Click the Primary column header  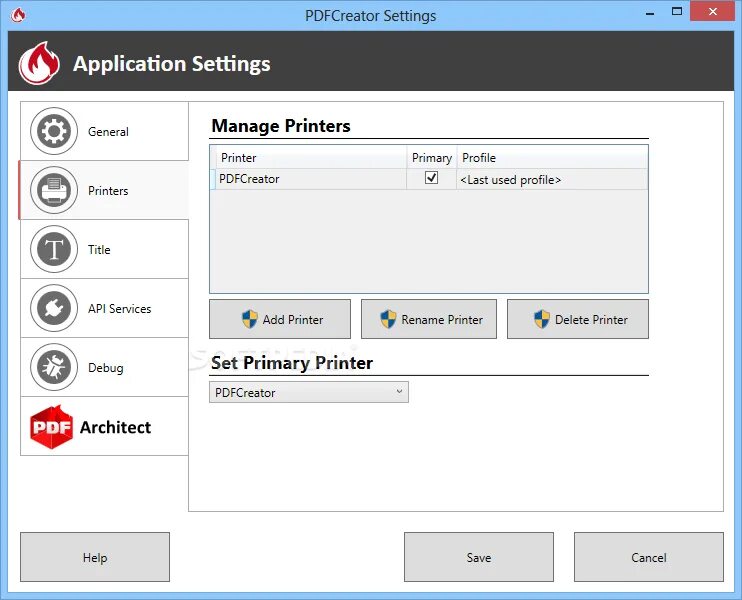tap(432, 158)
